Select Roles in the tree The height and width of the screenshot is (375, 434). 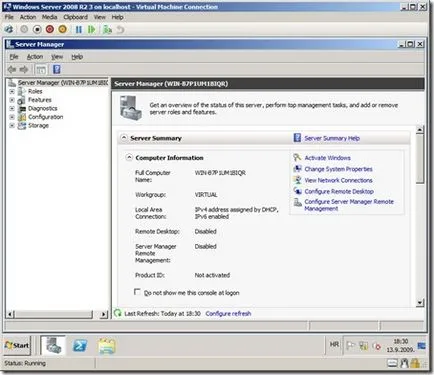click(x=35, y=91)
